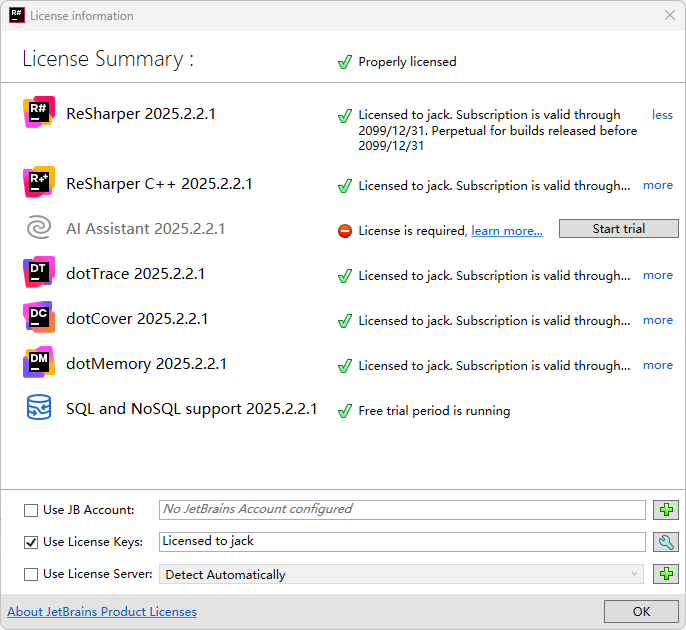Click the dotTrace product icon

[x=39, y=274]
